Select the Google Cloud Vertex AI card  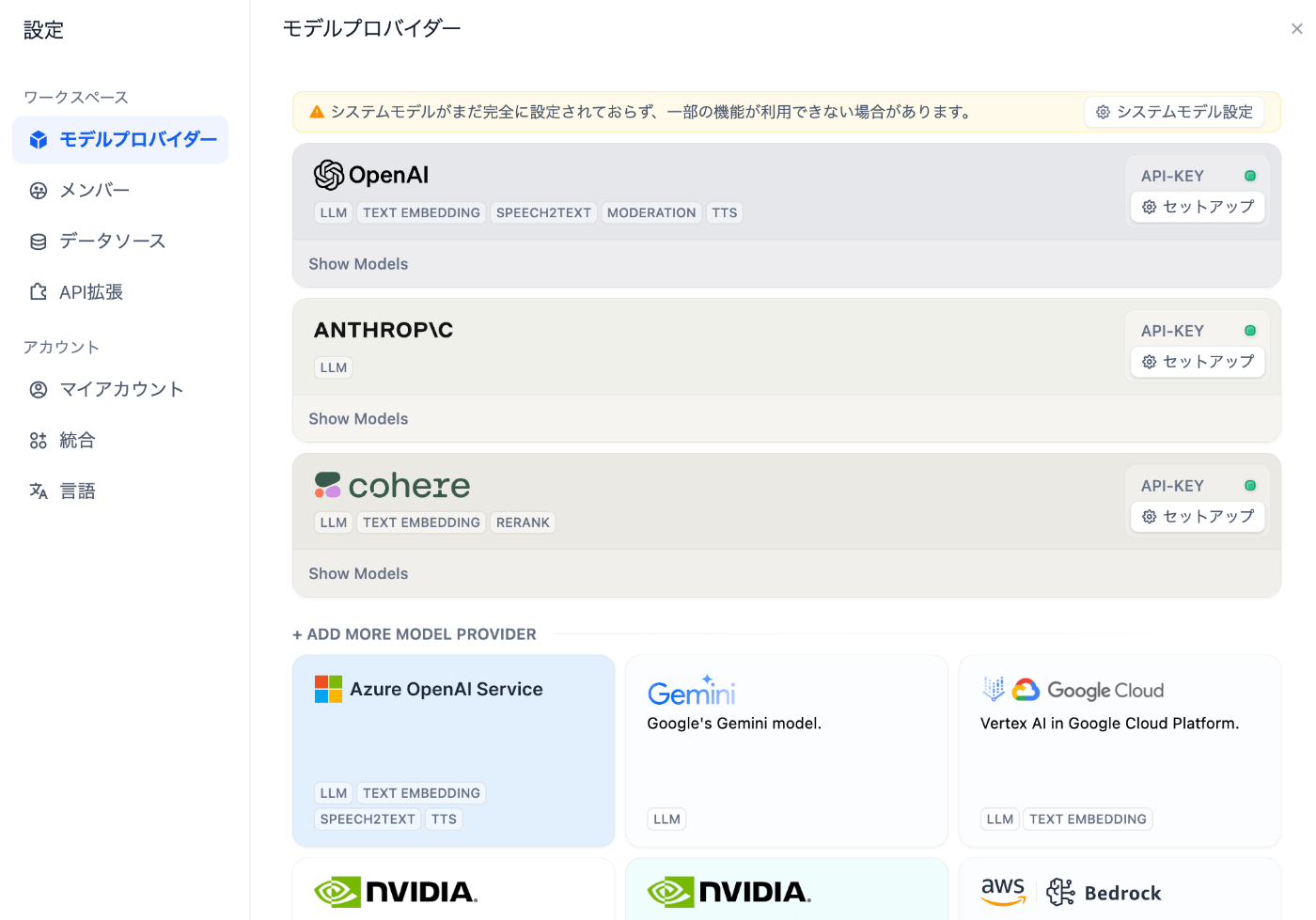point(1120,751)
